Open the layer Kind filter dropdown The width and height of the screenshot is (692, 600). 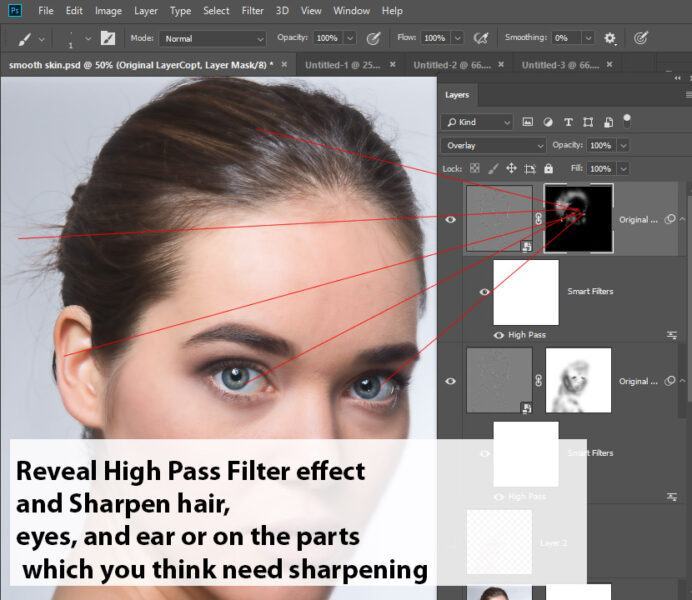tap(477, 122)
